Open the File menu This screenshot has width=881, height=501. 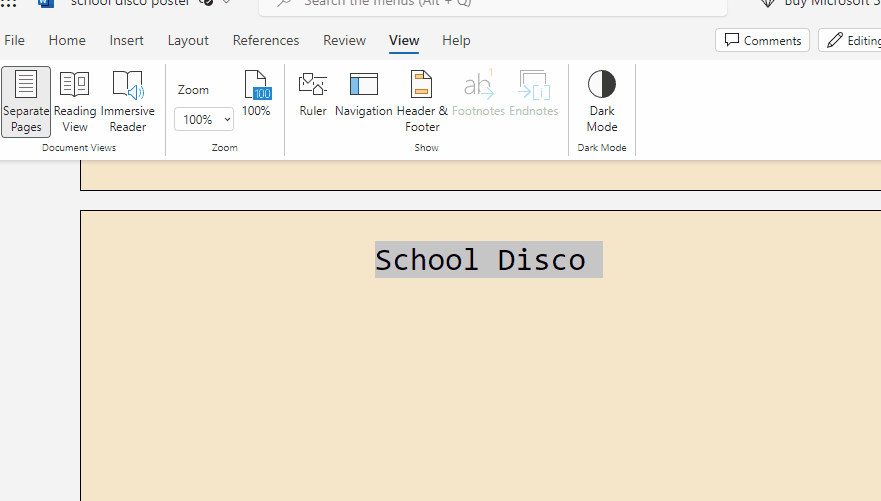click(x=15, y=40)
